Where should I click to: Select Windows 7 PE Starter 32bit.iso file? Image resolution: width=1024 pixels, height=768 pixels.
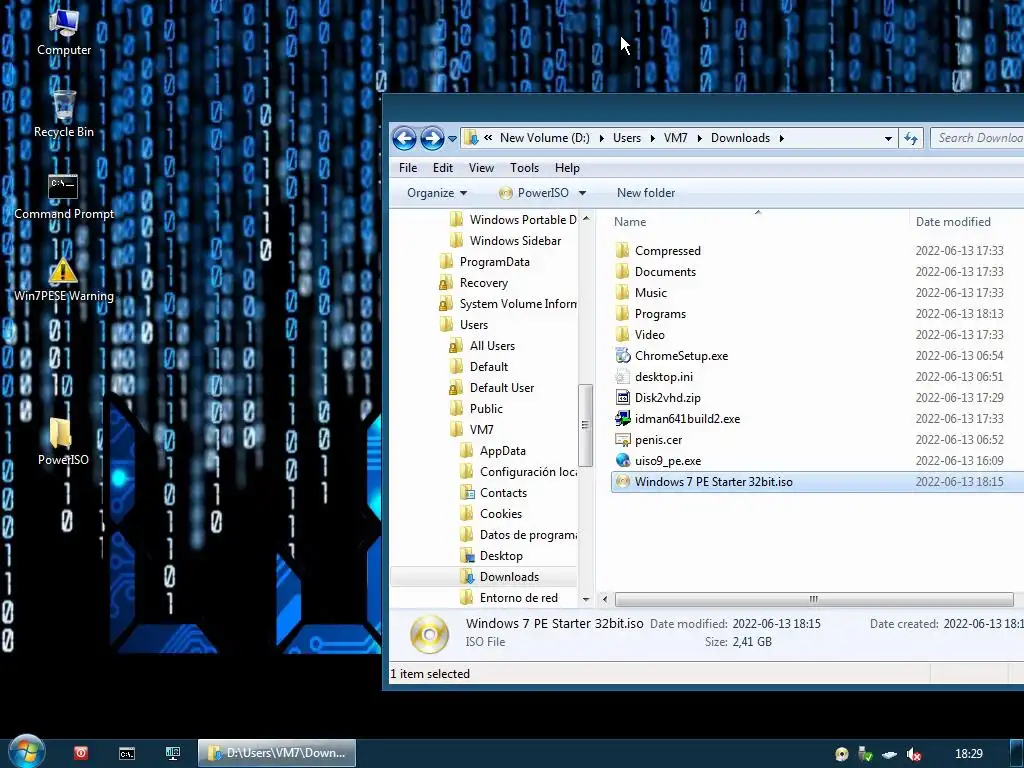click(x=818, y=482)
